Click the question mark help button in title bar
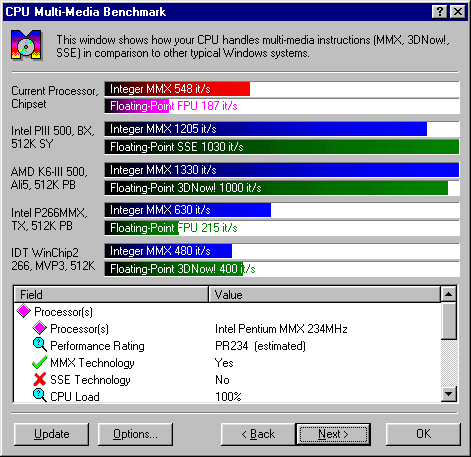Screen dimensions: 471x457 440,12
